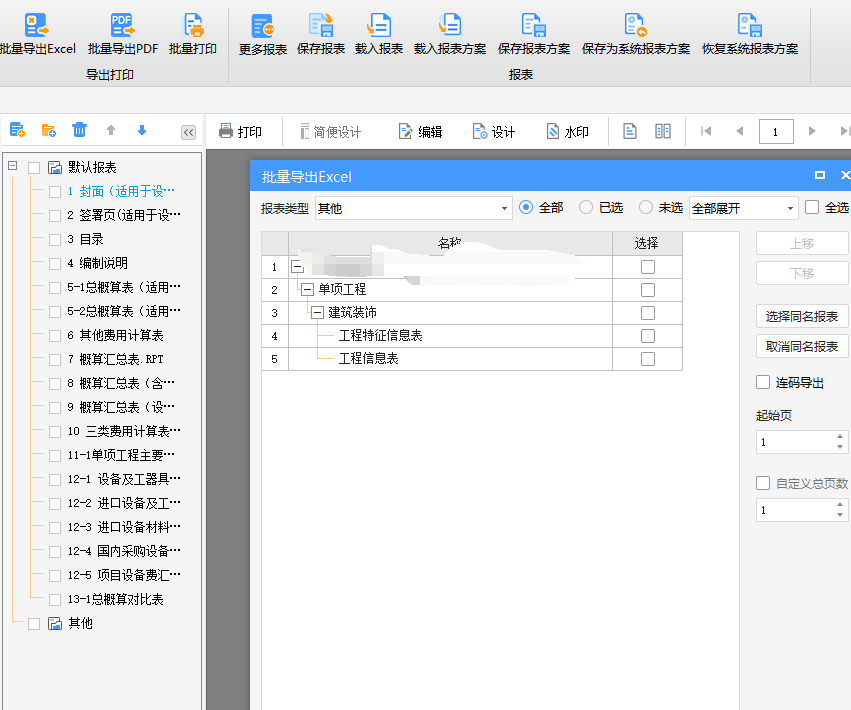Screen dimensions: 851x710
Task: Check the 默认报表 folder checkbox
Action: click(x=34, y=168)
